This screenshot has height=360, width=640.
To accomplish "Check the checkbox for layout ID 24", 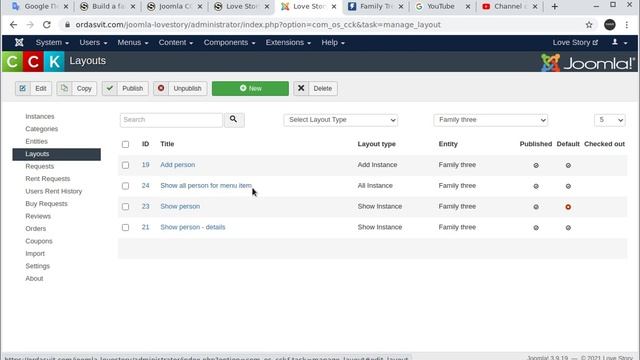I will (125, 186).
